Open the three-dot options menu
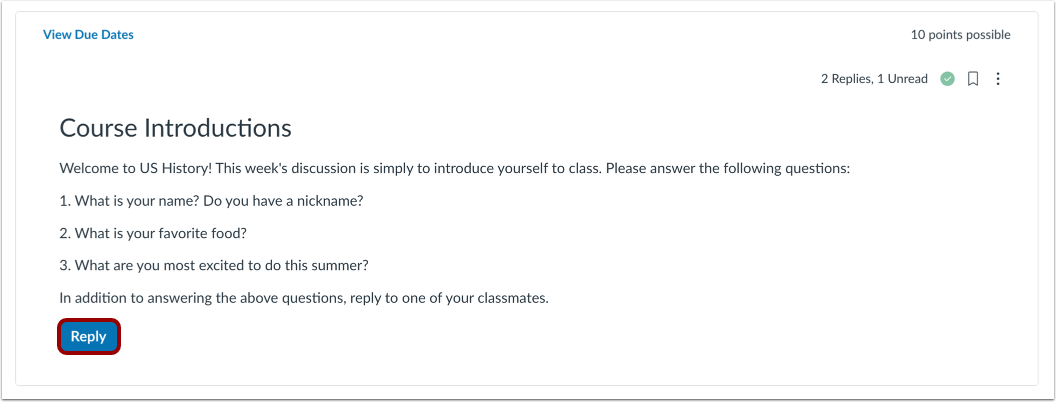1056x402 pixels. [998, 79]
